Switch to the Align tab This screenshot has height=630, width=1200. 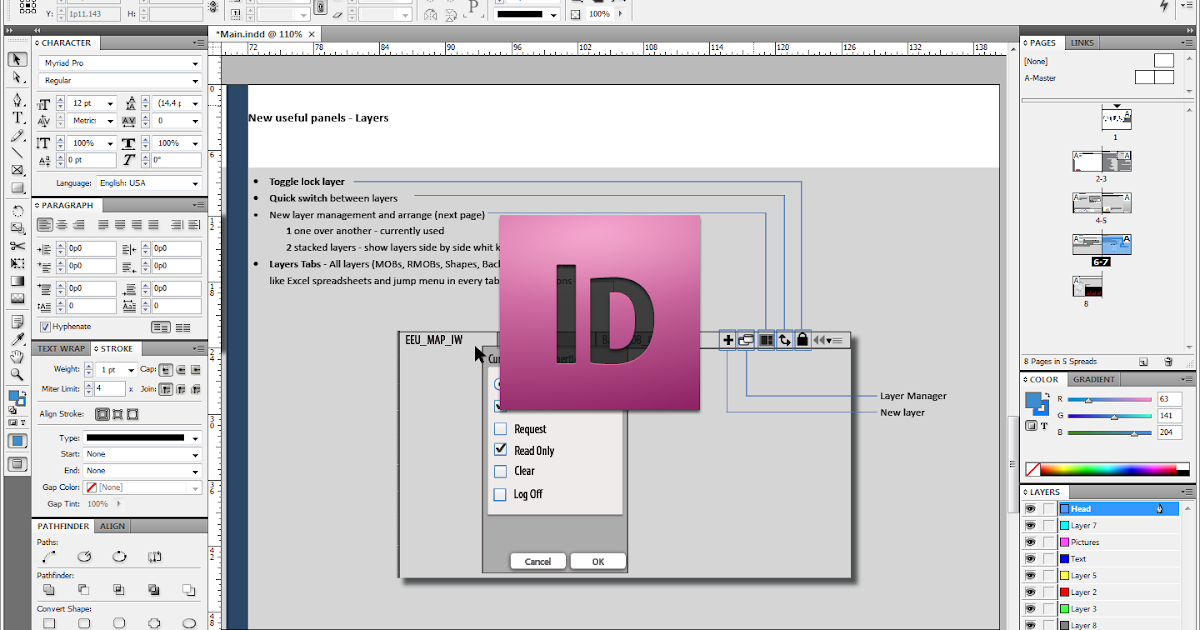113,526
